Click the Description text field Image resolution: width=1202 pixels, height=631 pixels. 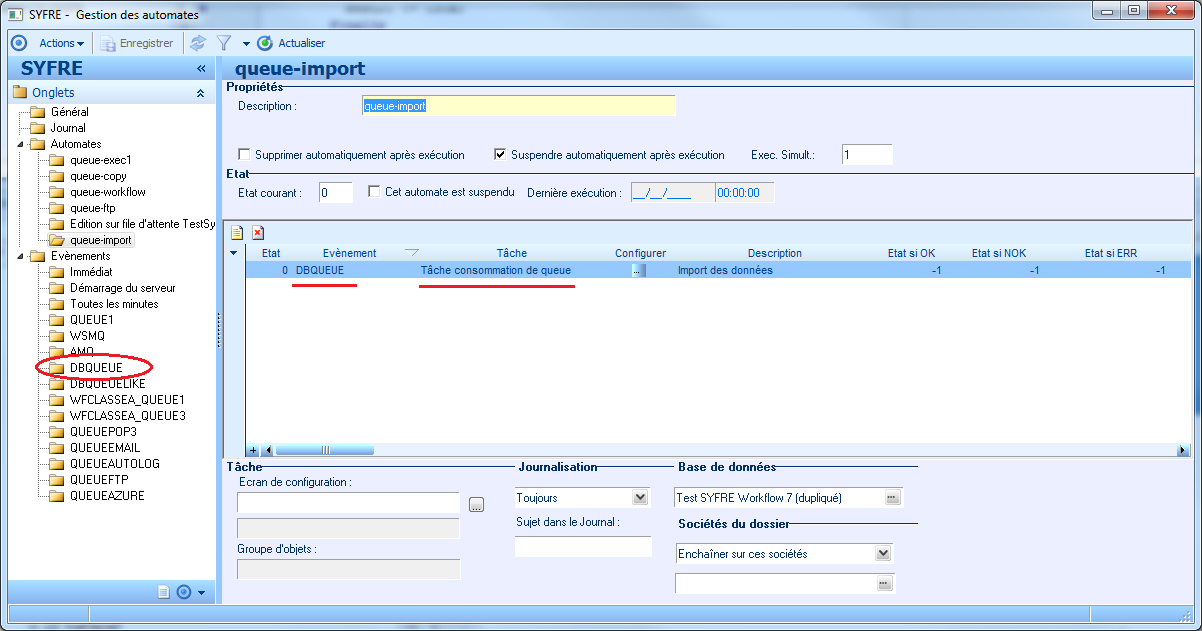[518, 106]
